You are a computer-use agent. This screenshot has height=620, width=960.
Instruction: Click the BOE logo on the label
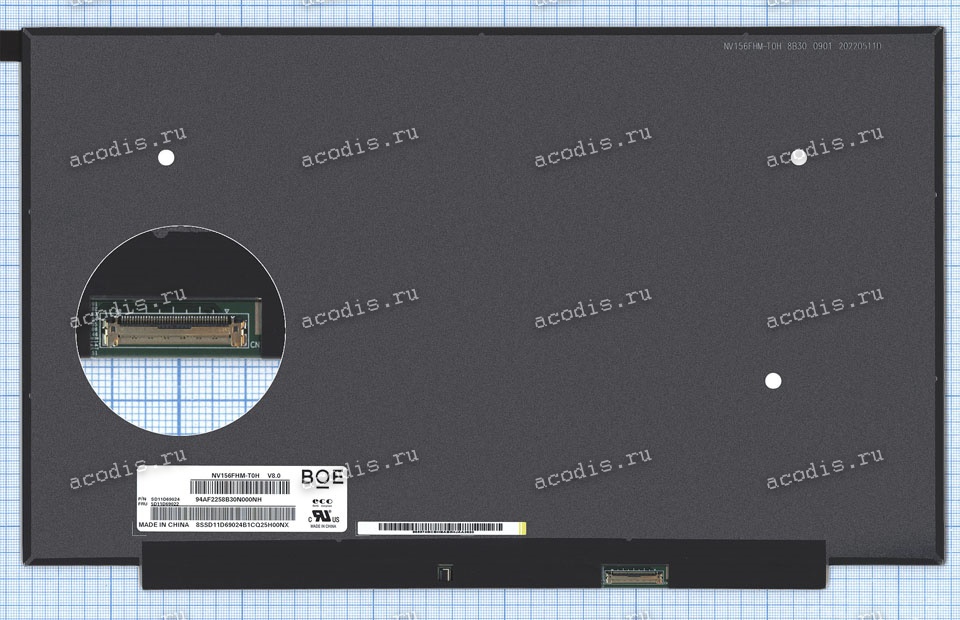pos(322,477)
